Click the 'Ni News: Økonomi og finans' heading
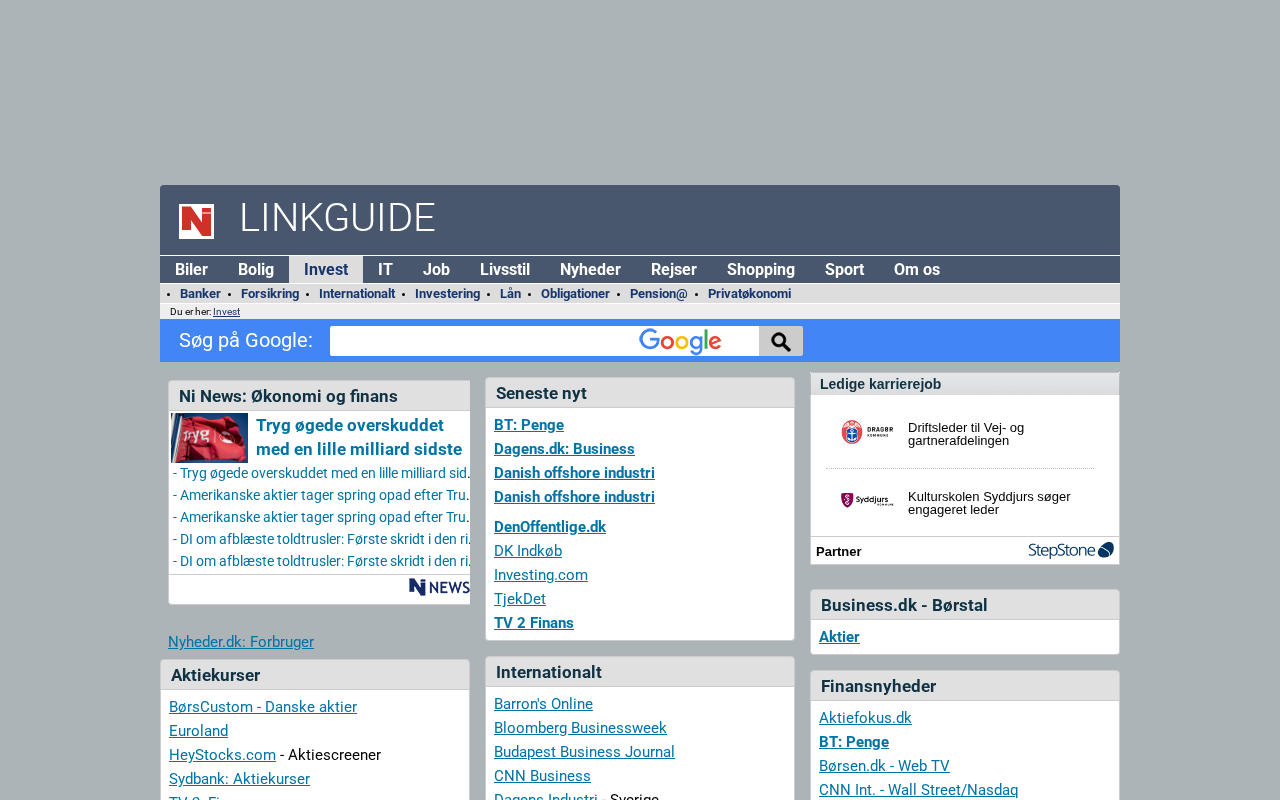This screenshot has height=800, width=1280. 288,396
